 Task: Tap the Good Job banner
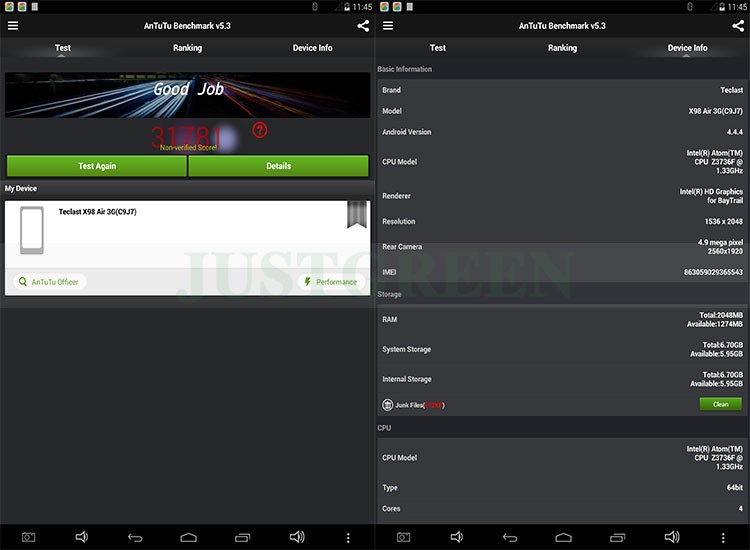coord(188,95)
